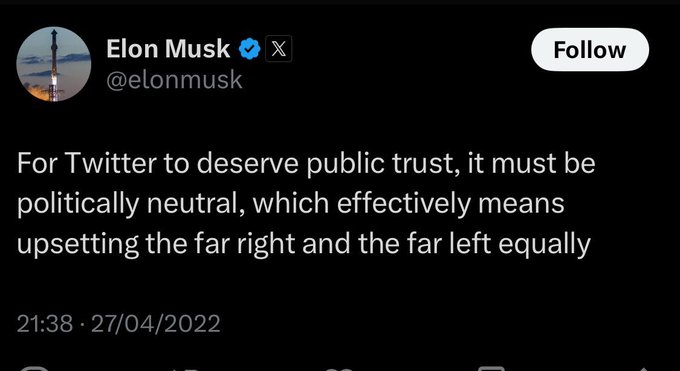The image size is (680, 371).
Task: Tap the cropped share icon at bottom
Action: pyautogui.click(x=644, y=369)
